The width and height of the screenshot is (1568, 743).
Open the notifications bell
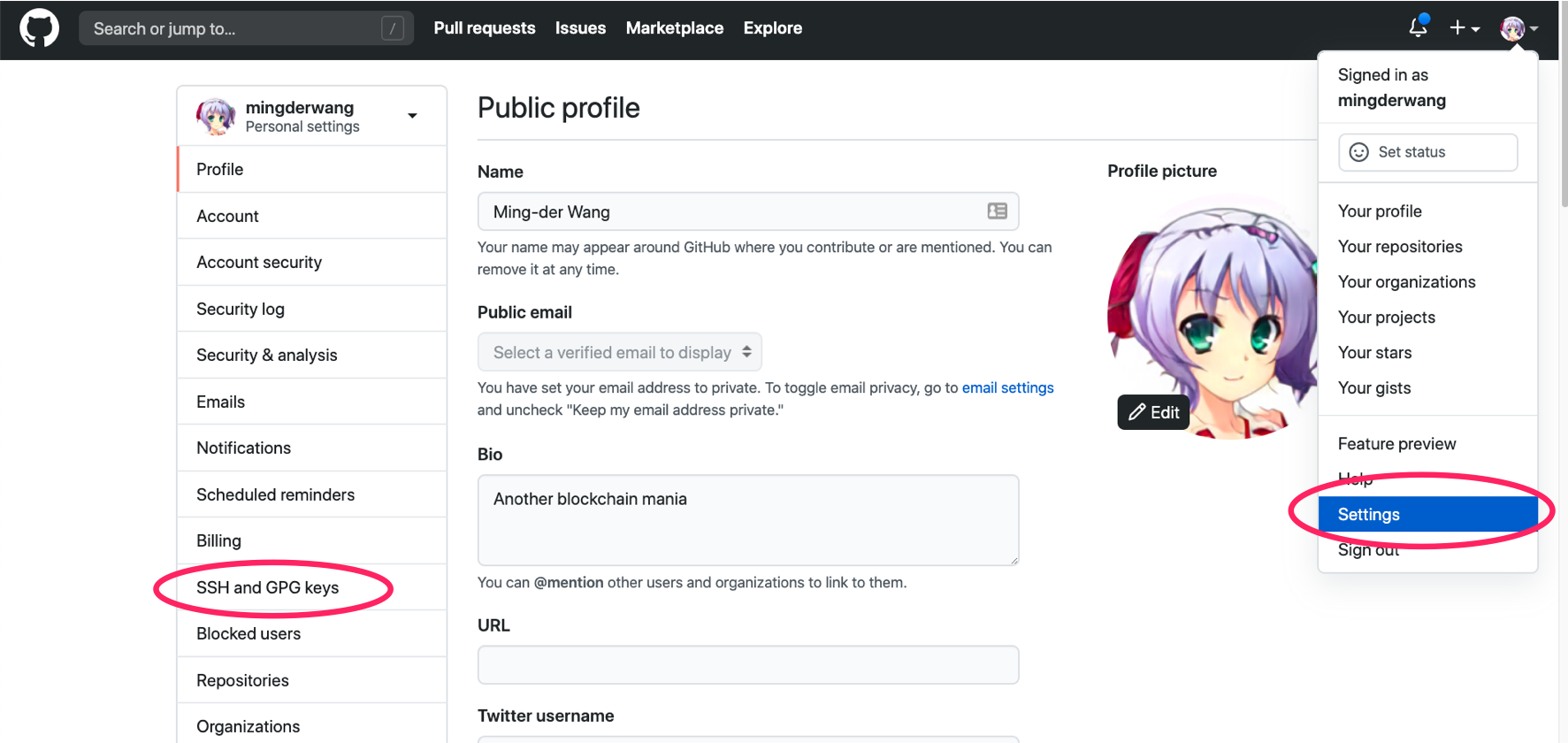(1418, 27)
